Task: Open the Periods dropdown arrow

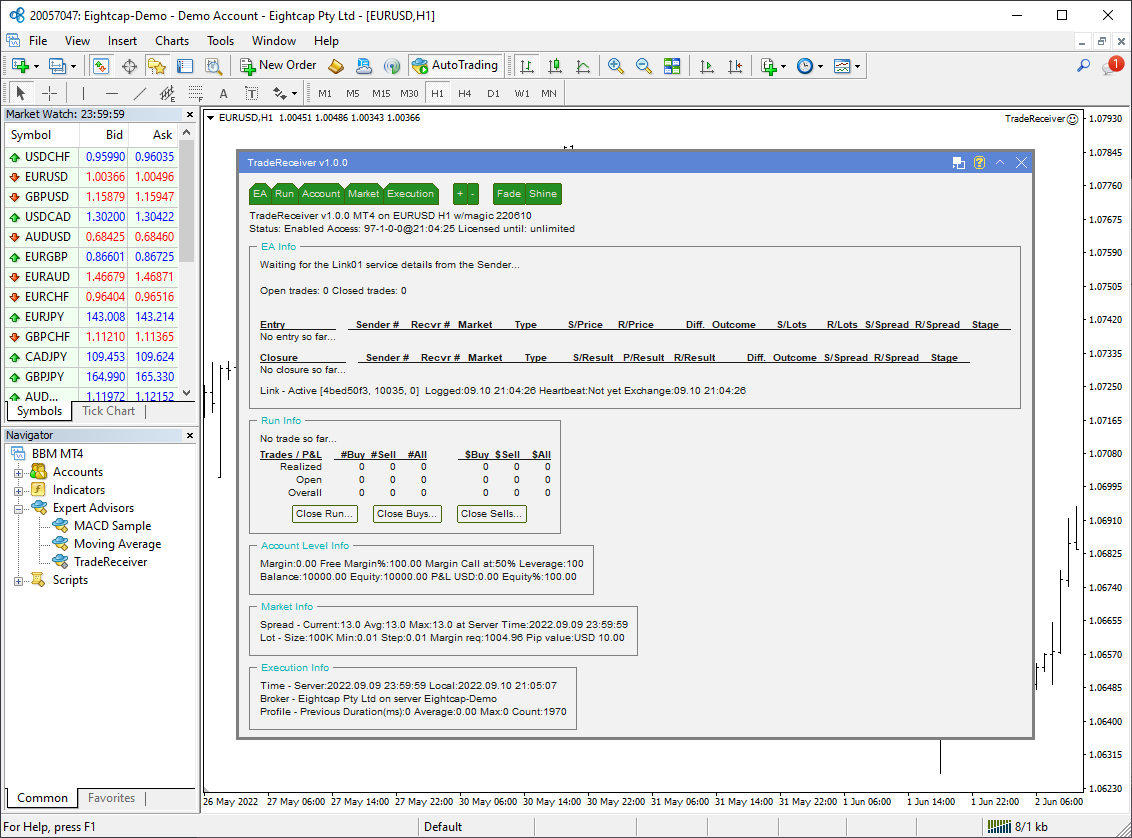Action: point(820,66)
